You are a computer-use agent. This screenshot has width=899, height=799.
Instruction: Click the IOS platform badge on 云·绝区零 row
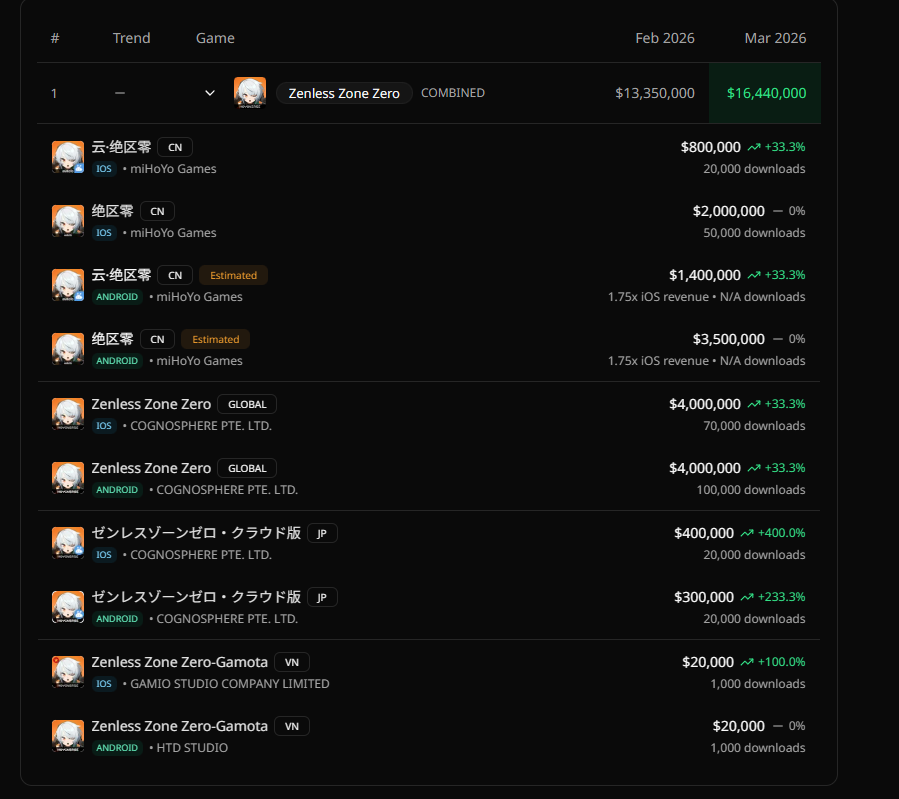point(104,169)
